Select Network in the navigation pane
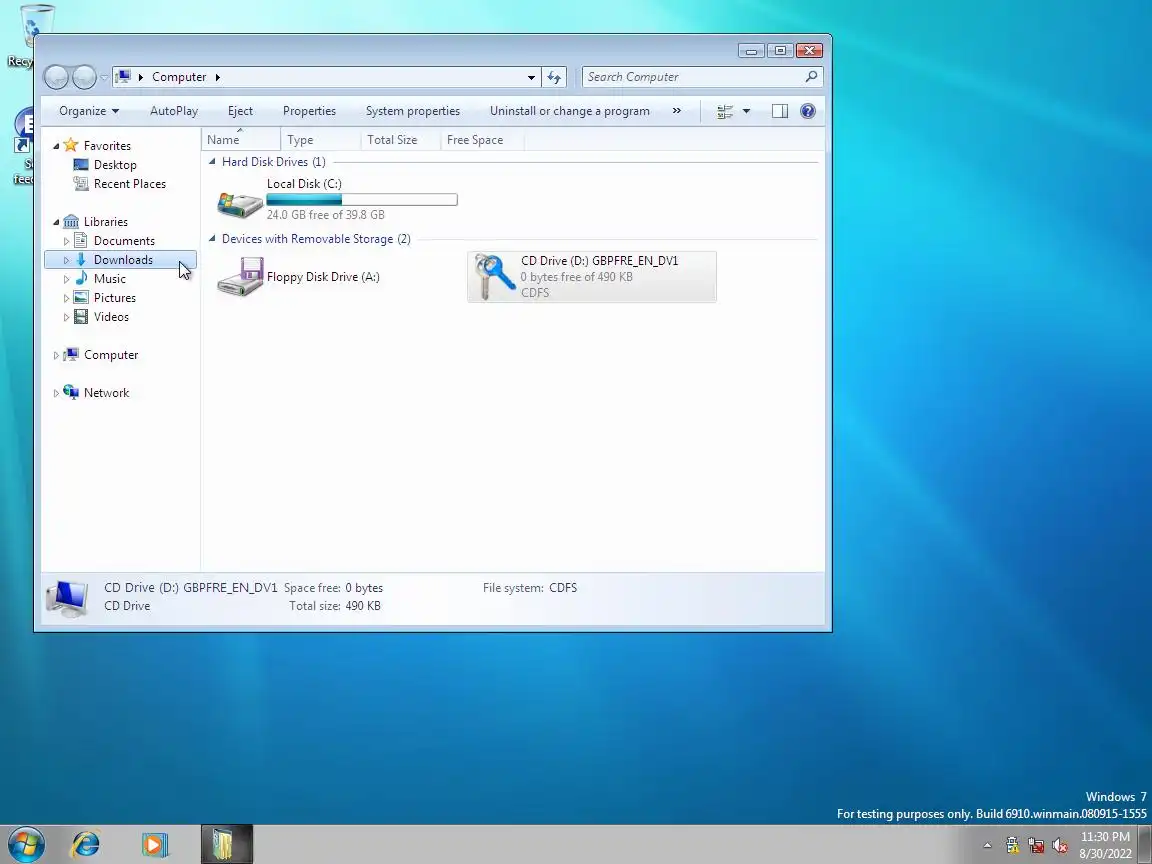 click(107, 393)
